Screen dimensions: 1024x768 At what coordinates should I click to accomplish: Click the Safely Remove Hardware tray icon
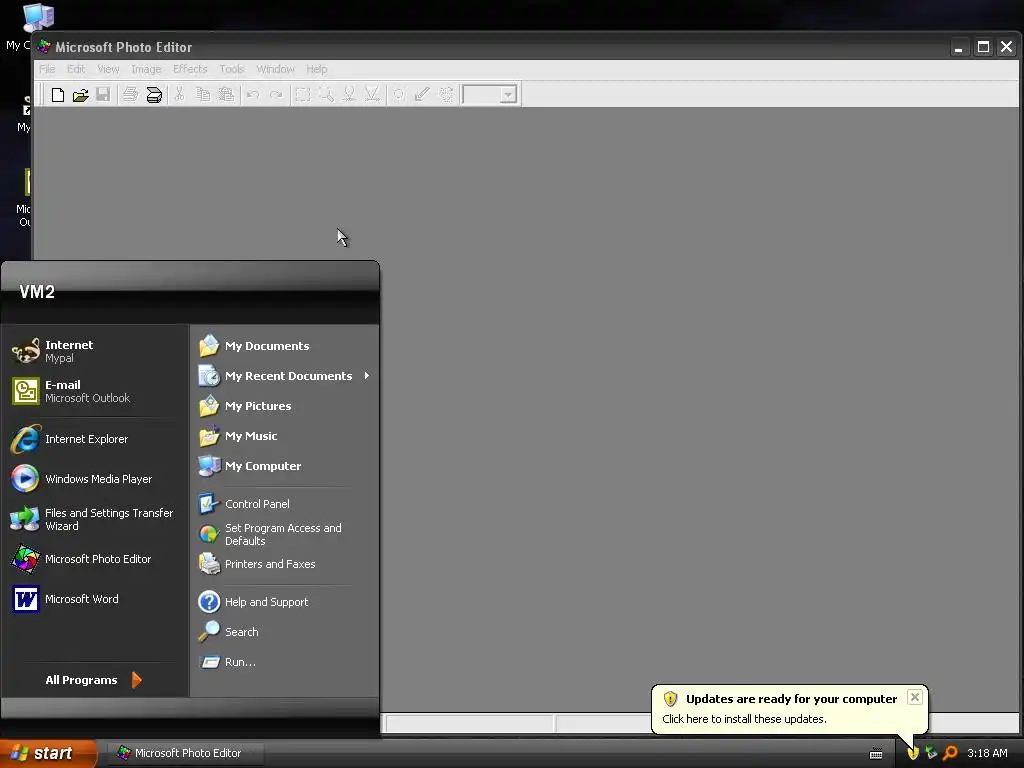931,753
